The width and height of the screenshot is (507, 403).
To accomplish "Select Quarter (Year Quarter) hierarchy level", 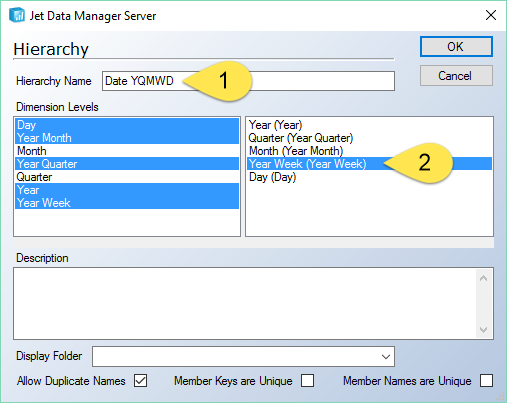I will 301,138.
